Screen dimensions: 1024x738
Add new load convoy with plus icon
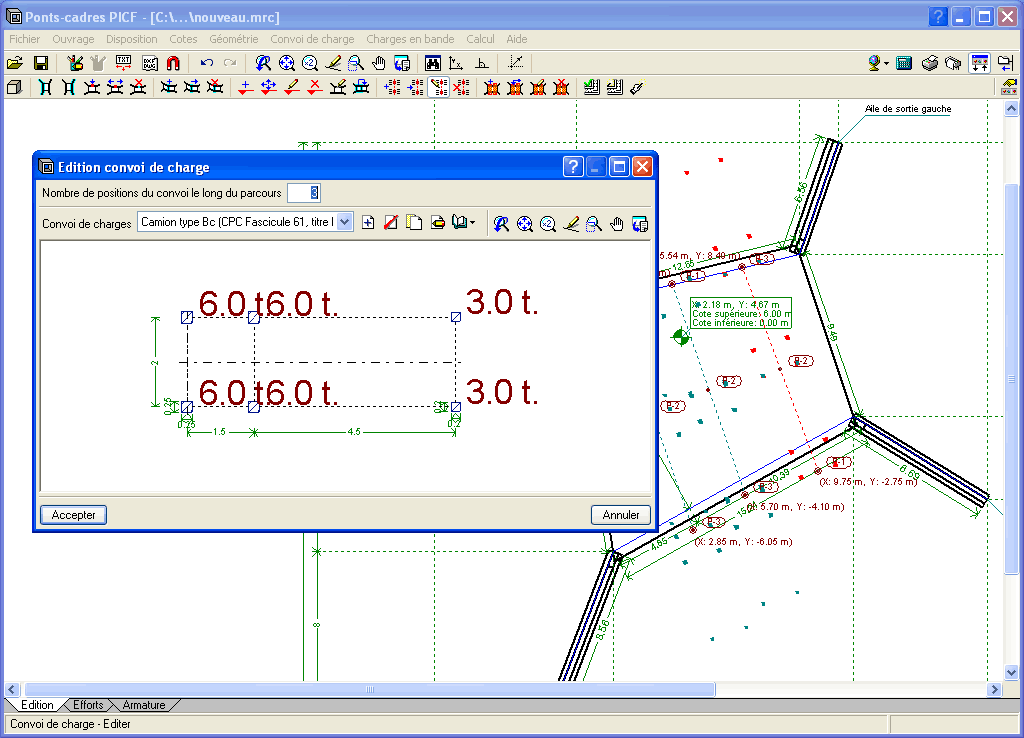tap(368, 223)
